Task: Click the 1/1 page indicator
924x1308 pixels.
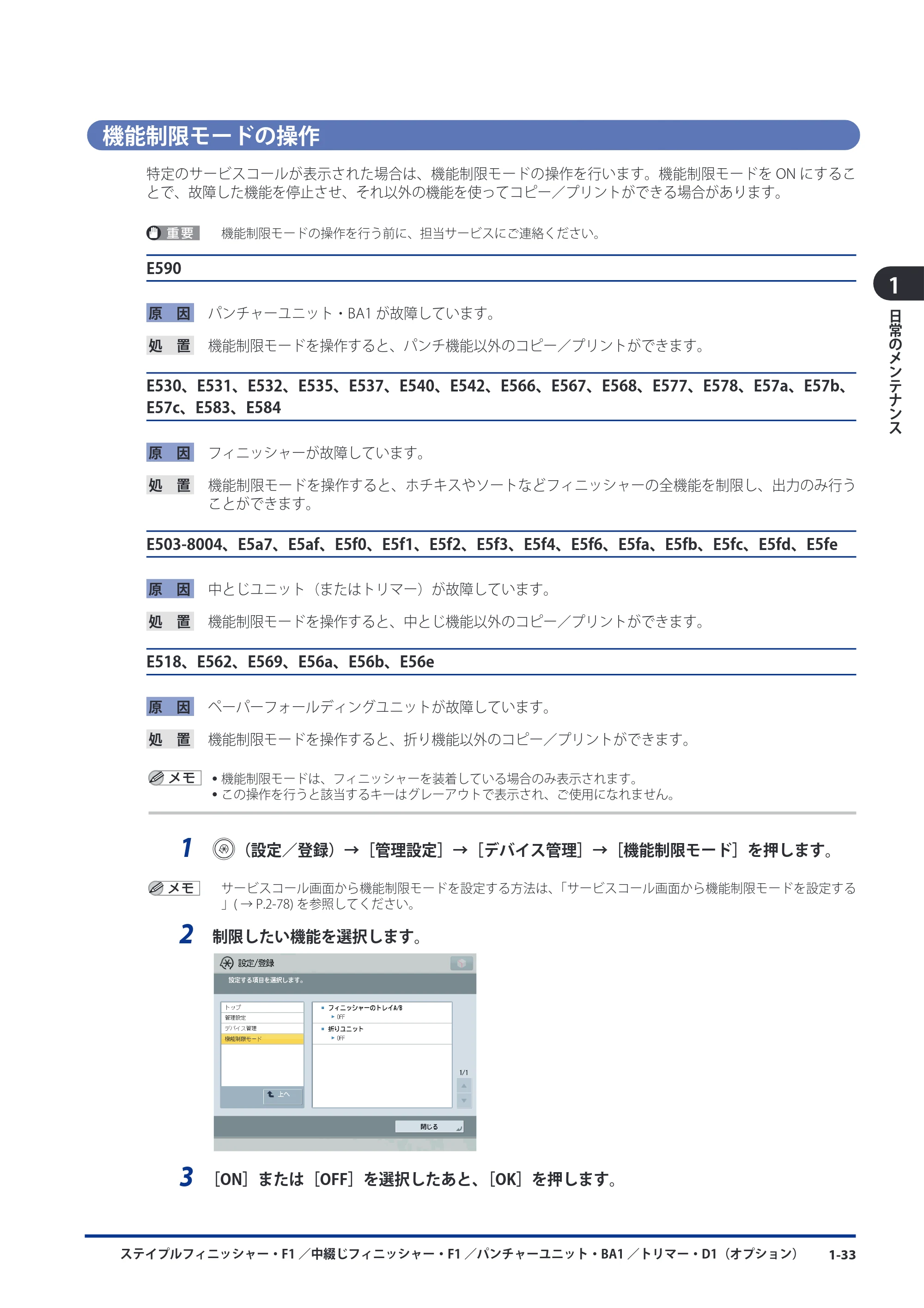Action: coord(463,1073)
